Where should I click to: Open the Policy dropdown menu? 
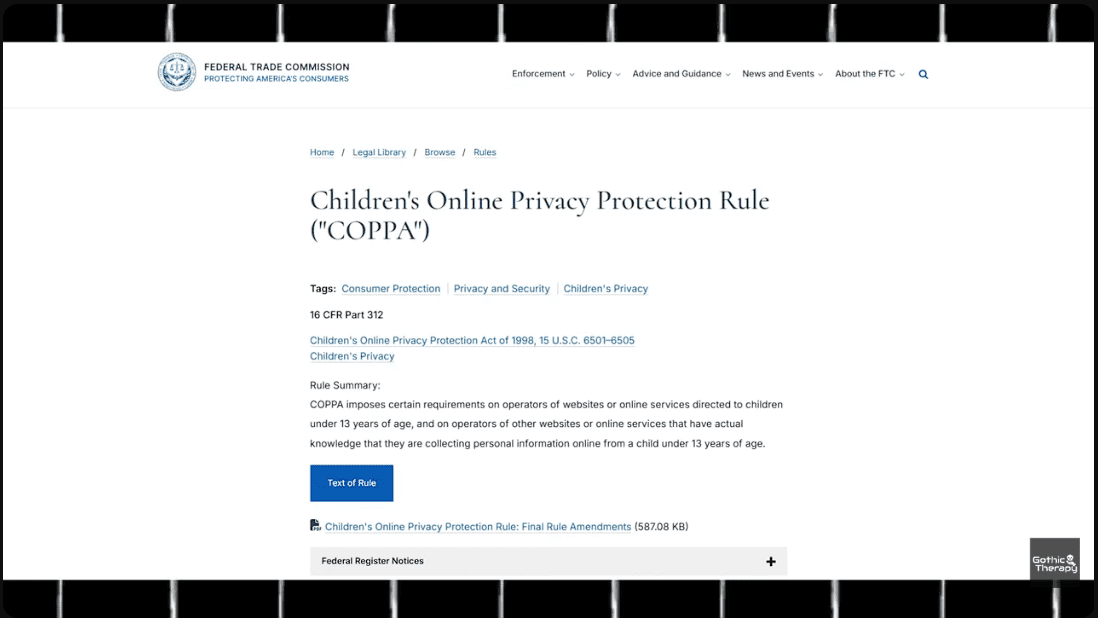(x=603, y=74)
